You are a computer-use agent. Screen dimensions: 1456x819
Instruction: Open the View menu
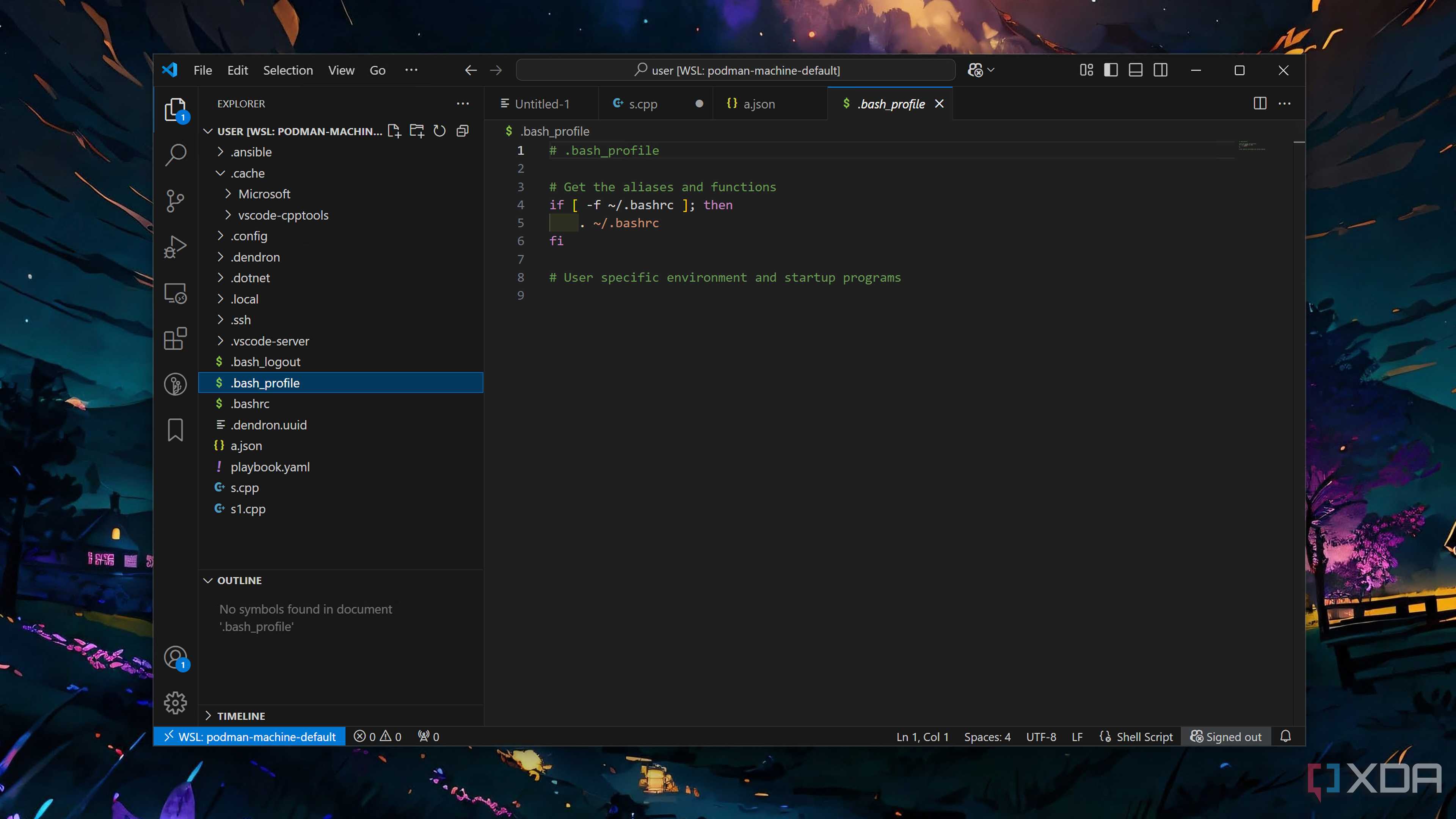click(x=341, y=70)
